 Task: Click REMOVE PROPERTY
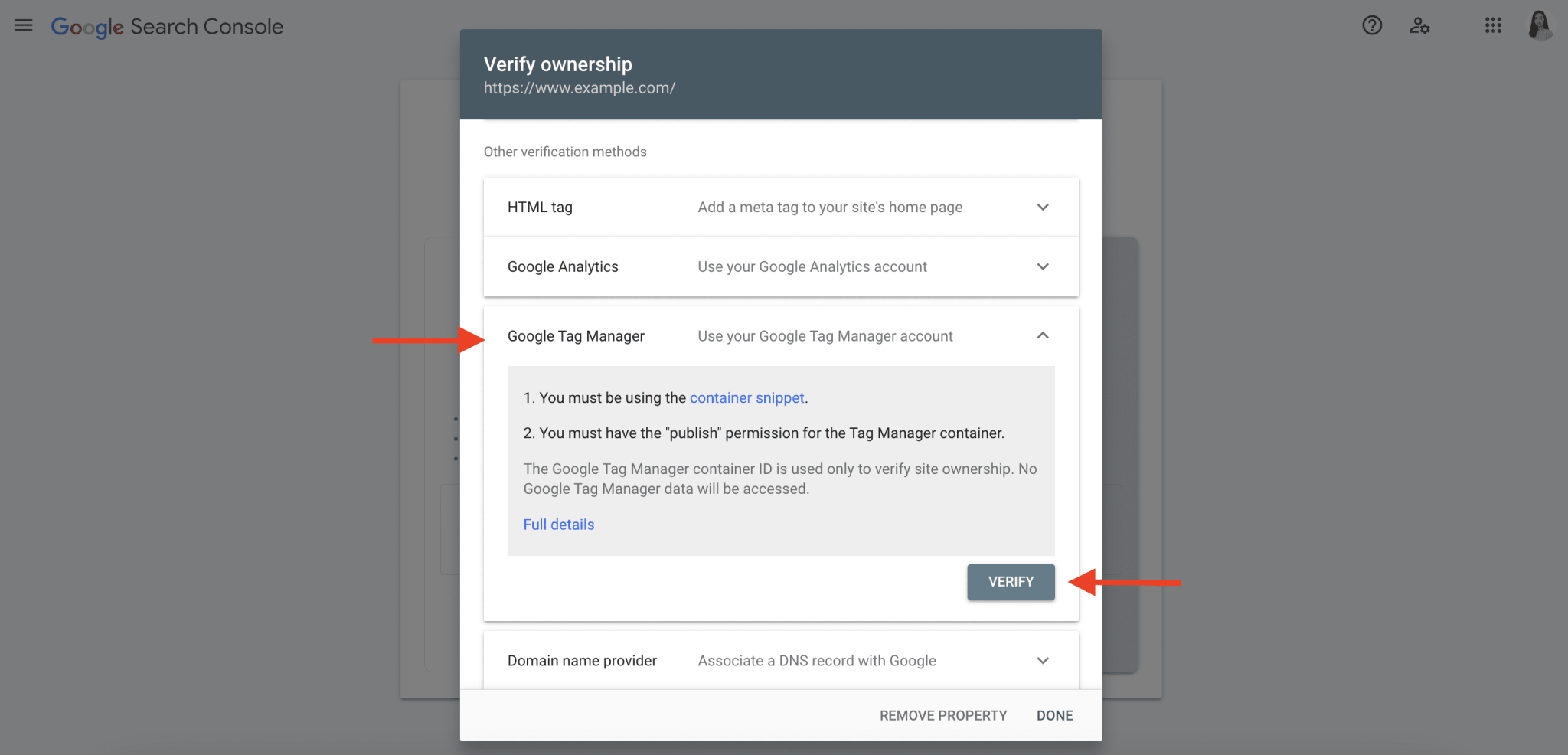(942, 714)
